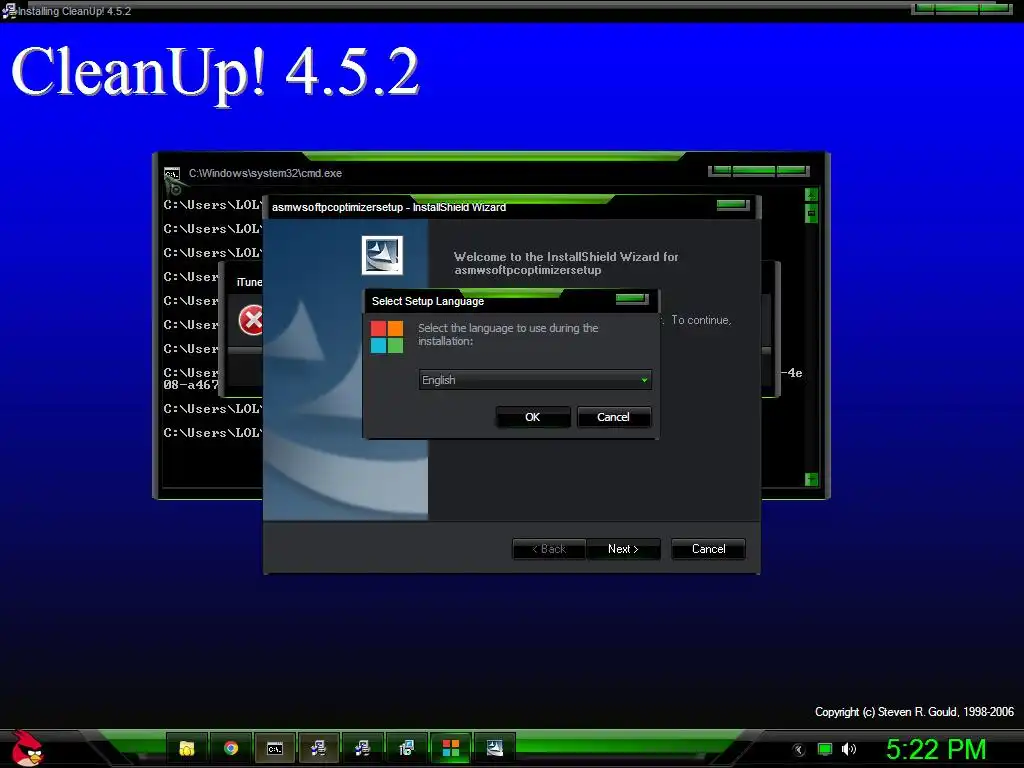Click the colorful four-square taskbar icon
This screenshot has height=768, width=1024.
tap(451, 748)
